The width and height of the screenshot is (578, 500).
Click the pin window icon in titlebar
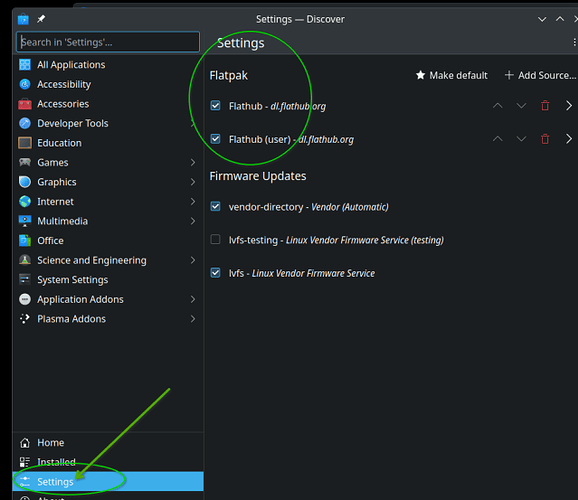(41, 19)
